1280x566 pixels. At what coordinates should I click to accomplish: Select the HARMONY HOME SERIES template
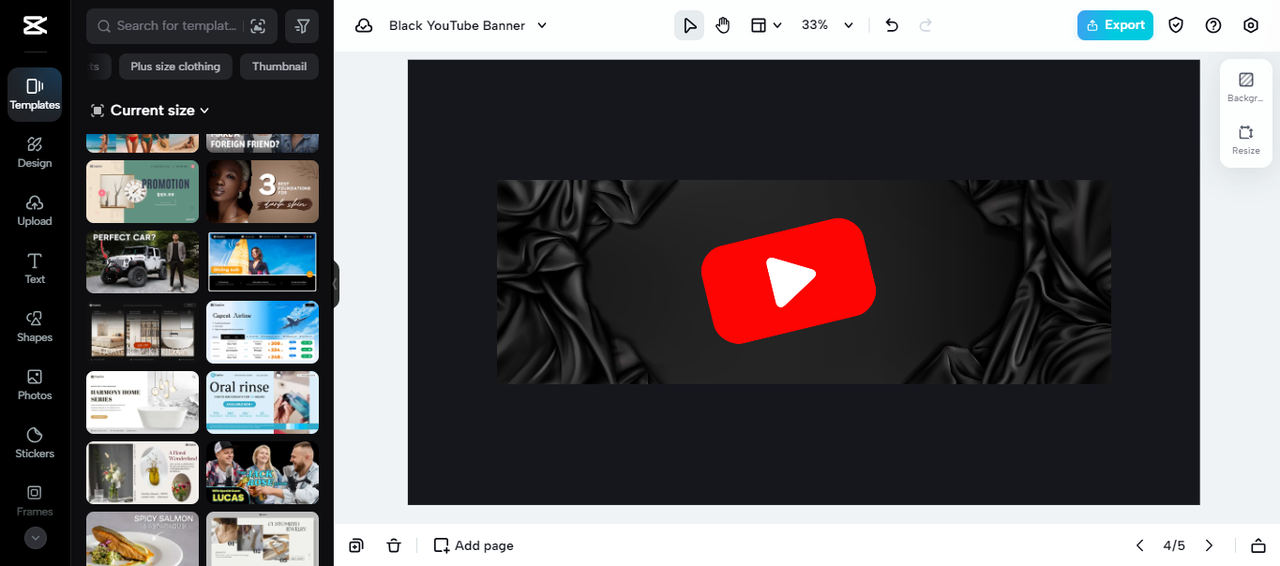point(142,402)
